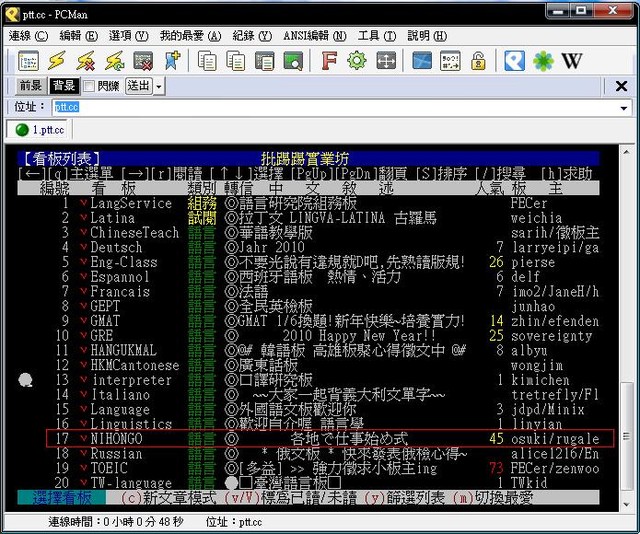Viewport: 640px width, 534px height.
Task: Toggle the 閃爍 blink checkbox
Action: click(x=89, y=86)
